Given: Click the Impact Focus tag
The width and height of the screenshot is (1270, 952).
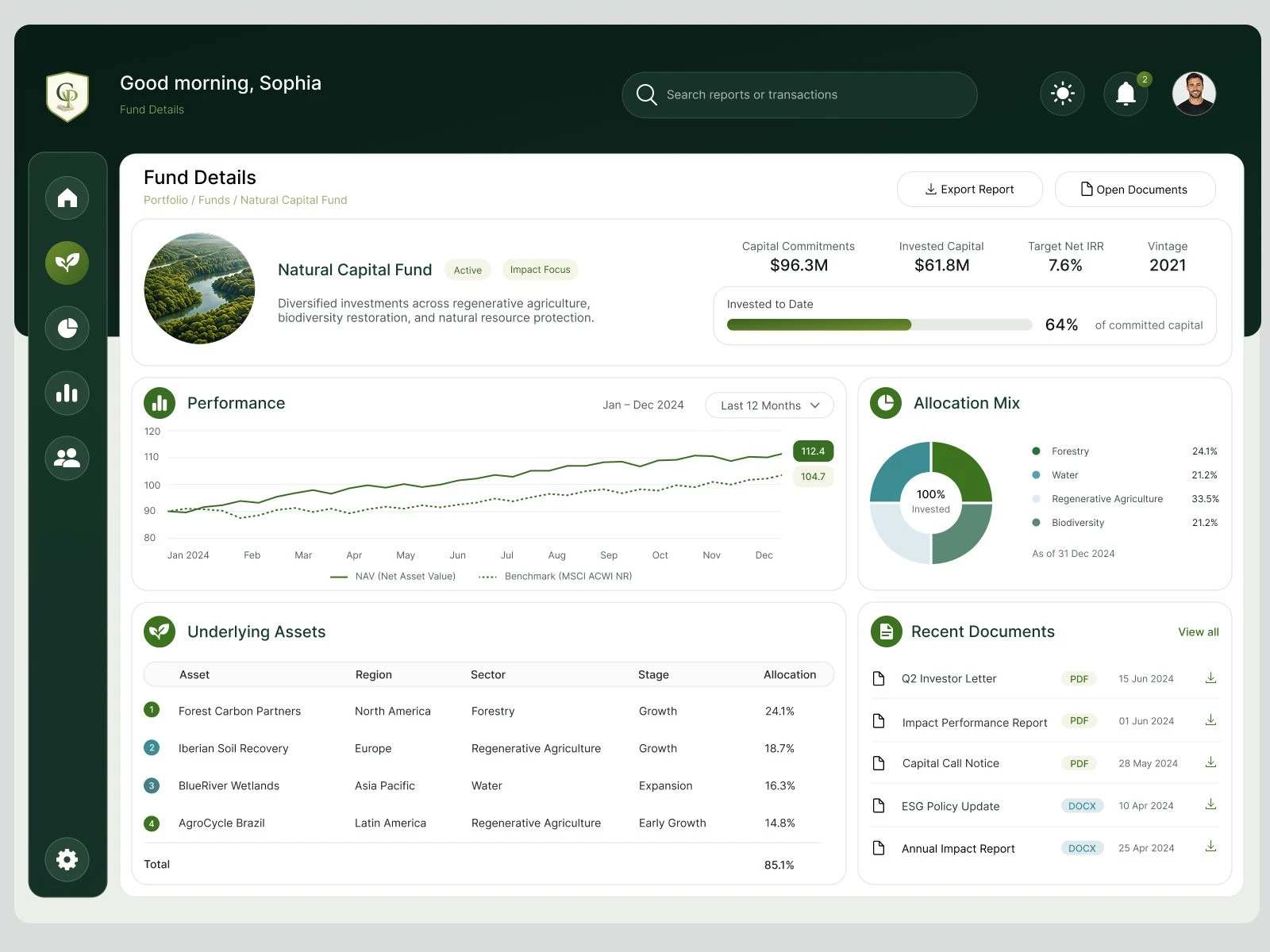Looking at the screenshot, I should pos(541,270).
